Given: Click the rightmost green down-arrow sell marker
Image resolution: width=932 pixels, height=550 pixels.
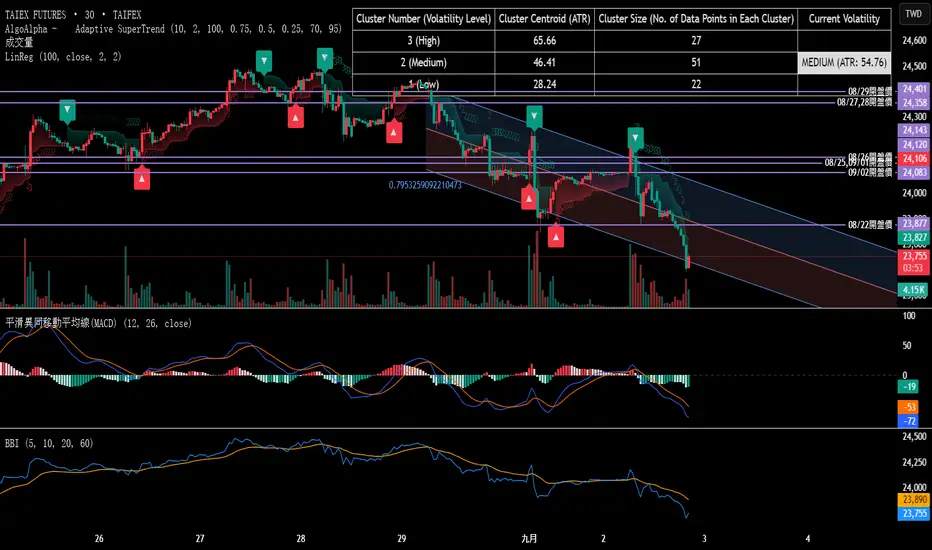Looking at the screenshot, I should point(635,138).
